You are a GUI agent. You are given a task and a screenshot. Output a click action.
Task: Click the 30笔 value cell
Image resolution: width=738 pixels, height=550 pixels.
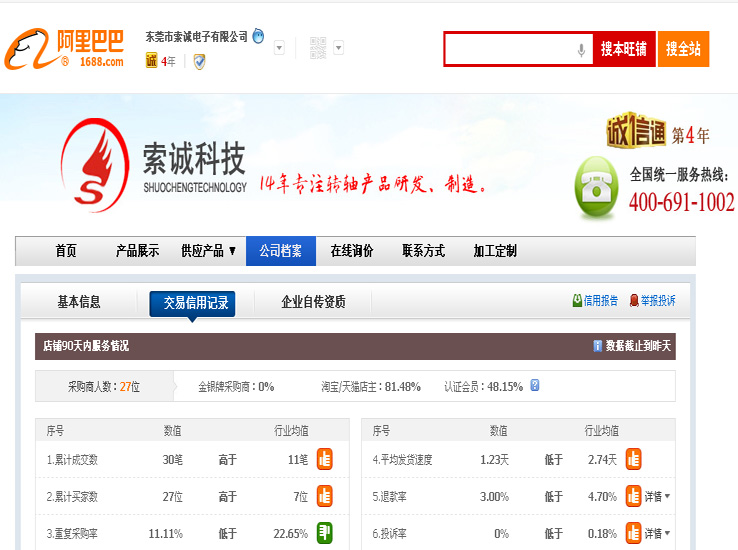[173, 460]
